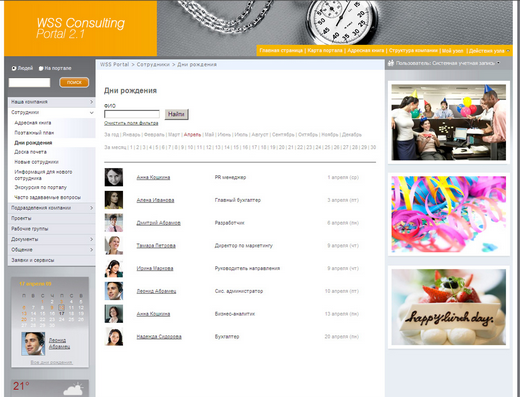Screen dimensions: 520x397
Task: Expand the Наша компания menu arrow
Action: pyautogui.click(x=91, y=102)
